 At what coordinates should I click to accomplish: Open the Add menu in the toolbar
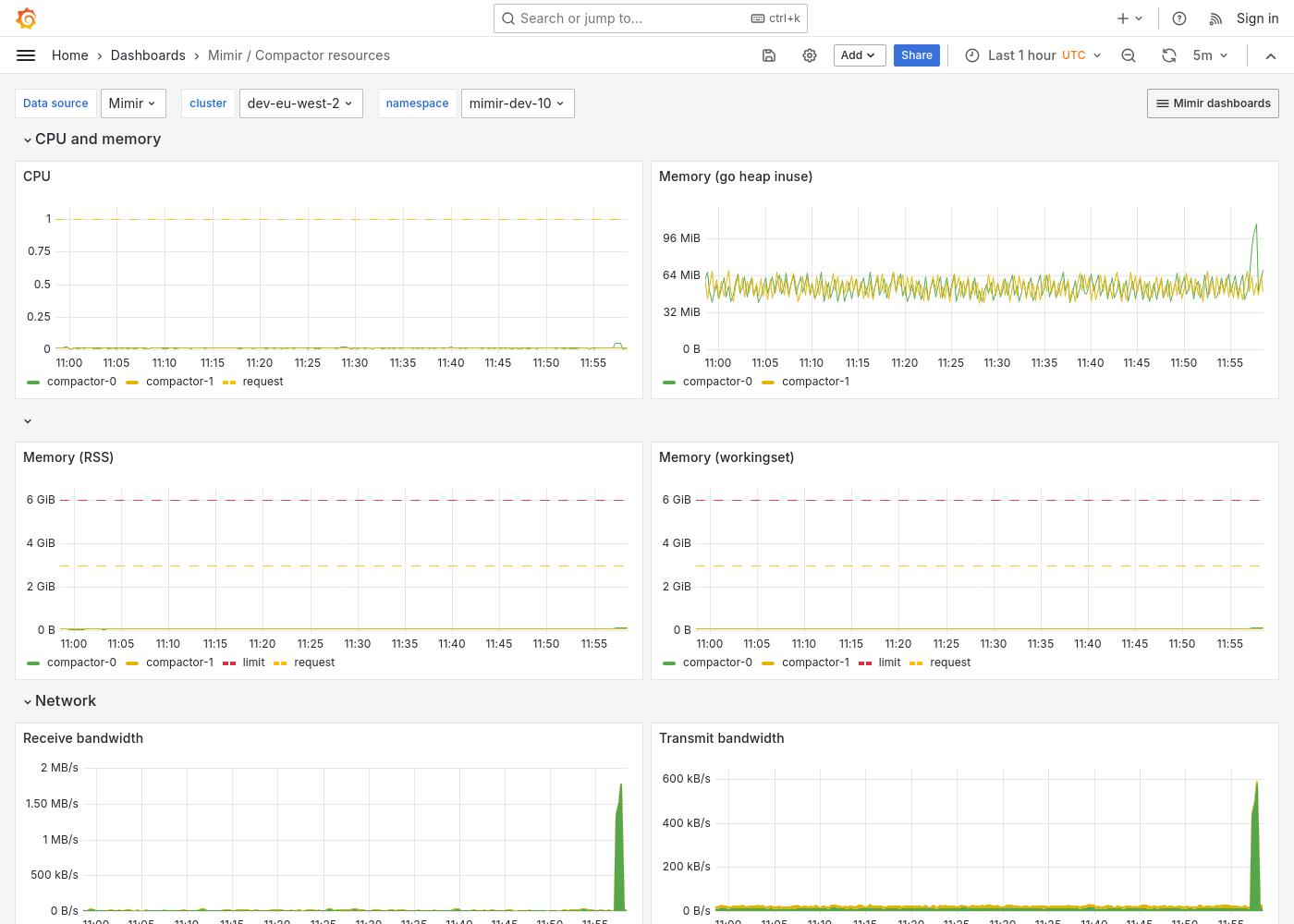pyautogui.click(x=859, y=55)
